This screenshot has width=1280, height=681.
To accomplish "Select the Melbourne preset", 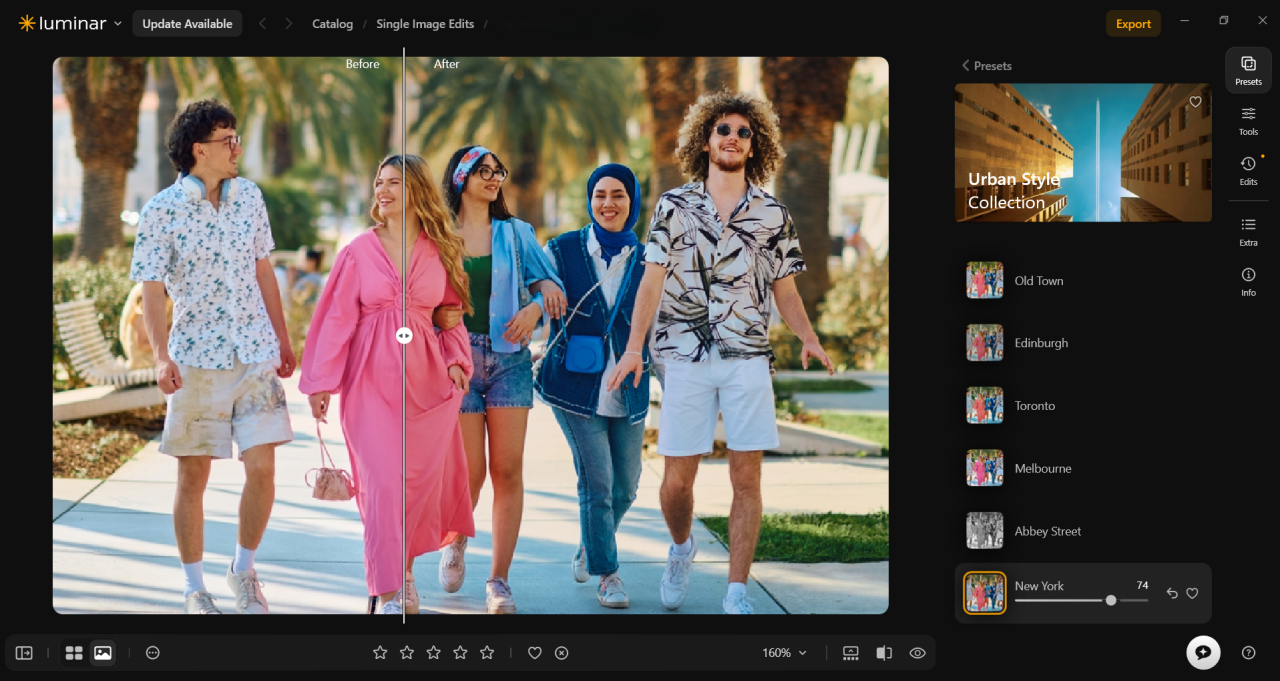I will tap(1083, 468).
